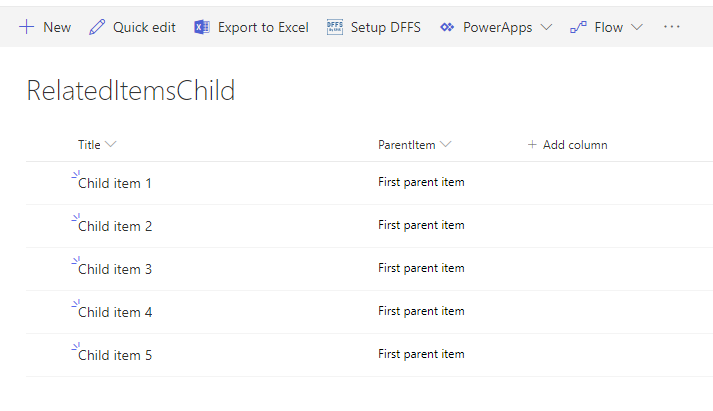Click the plus icon beside Add column

pos(532,145)
